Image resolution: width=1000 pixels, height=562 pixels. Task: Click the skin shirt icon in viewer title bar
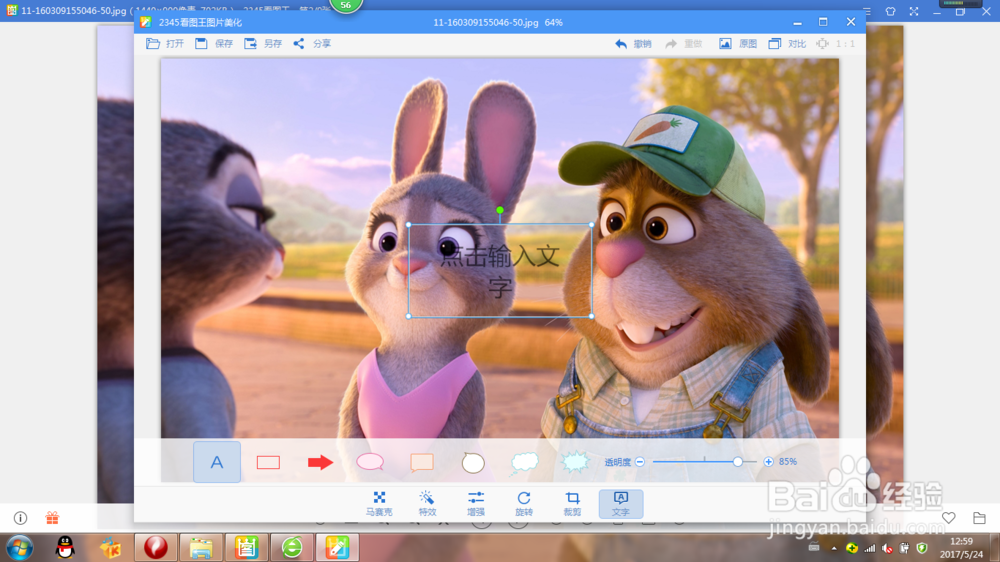890,11
